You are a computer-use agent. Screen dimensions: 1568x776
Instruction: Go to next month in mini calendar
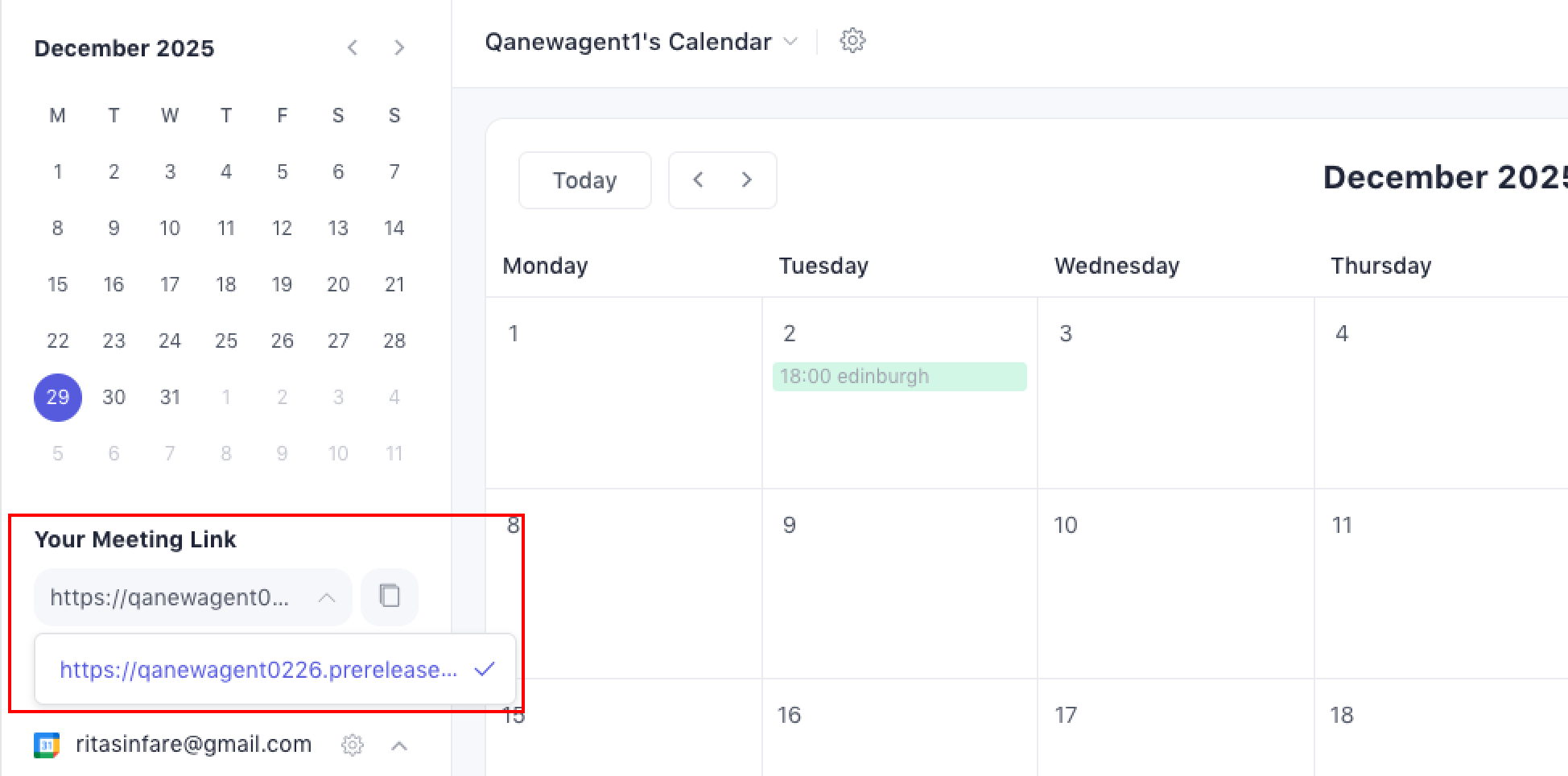[399, 48]
